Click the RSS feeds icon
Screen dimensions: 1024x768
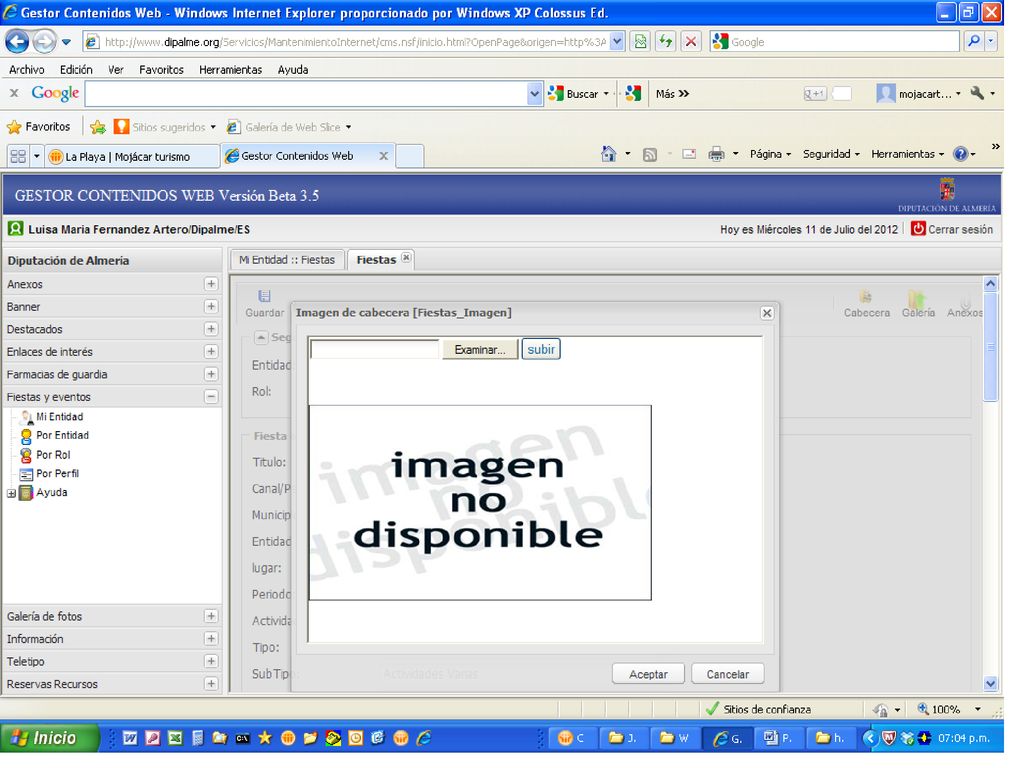pos(650,155)
